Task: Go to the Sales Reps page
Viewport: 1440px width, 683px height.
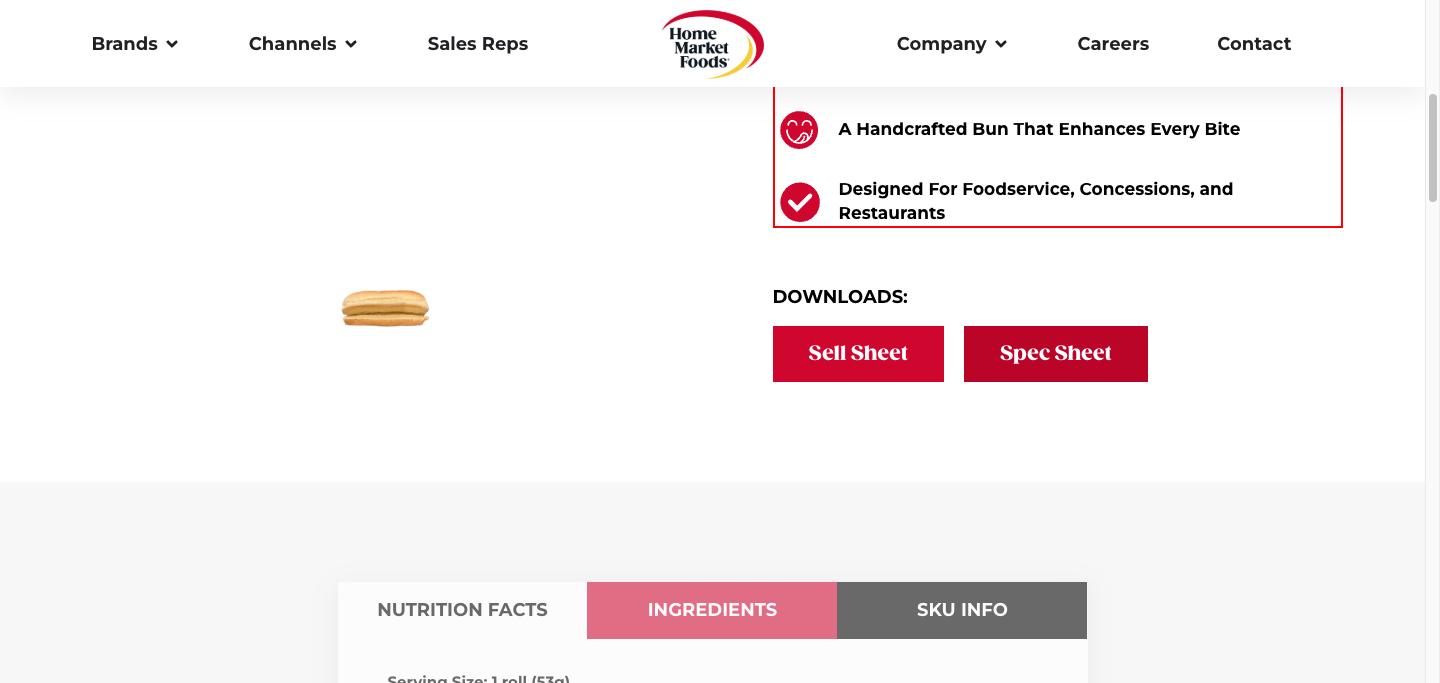Action: pyautogui.click(x=477, y=44)
